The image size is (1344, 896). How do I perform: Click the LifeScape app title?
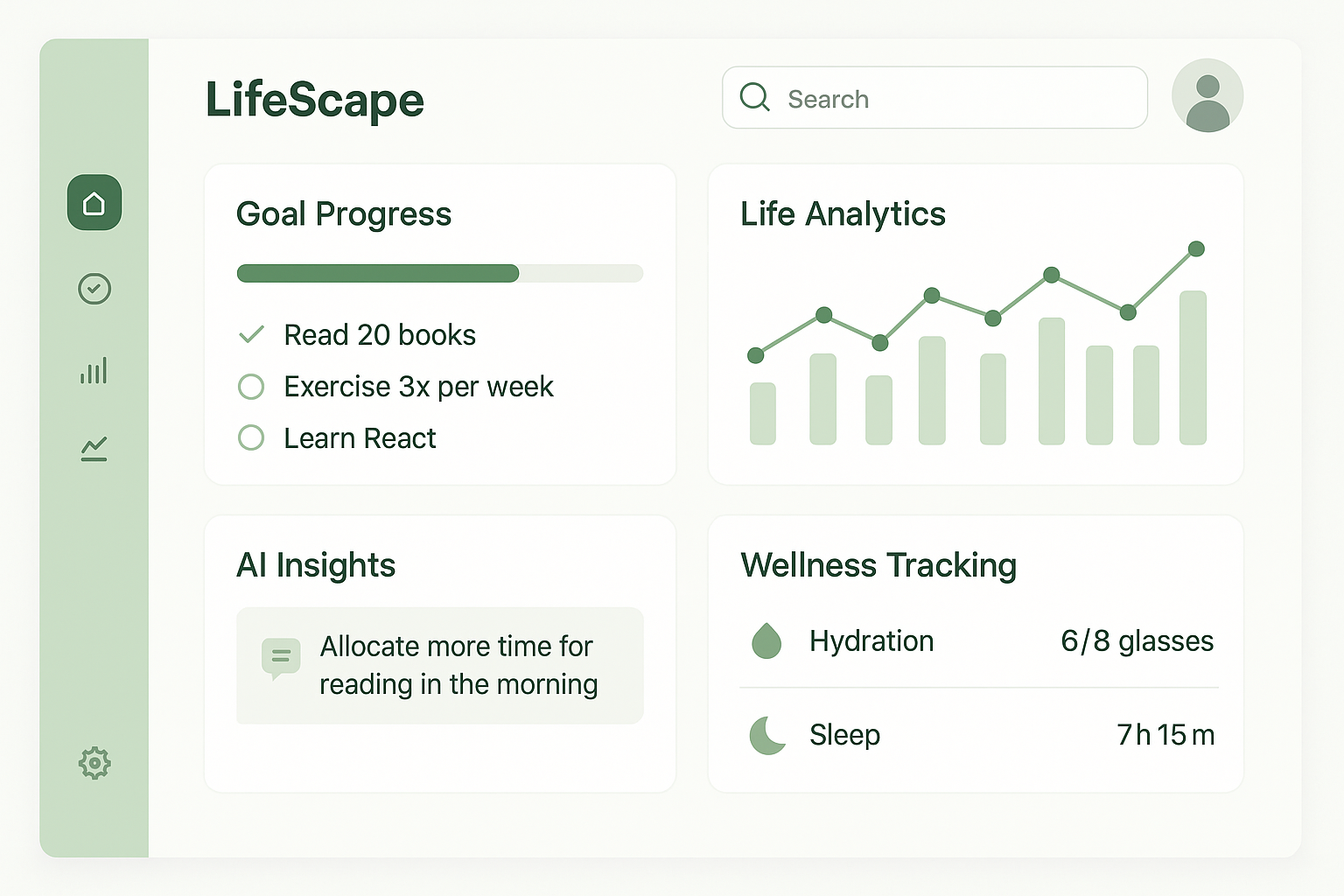coord(314,100)
